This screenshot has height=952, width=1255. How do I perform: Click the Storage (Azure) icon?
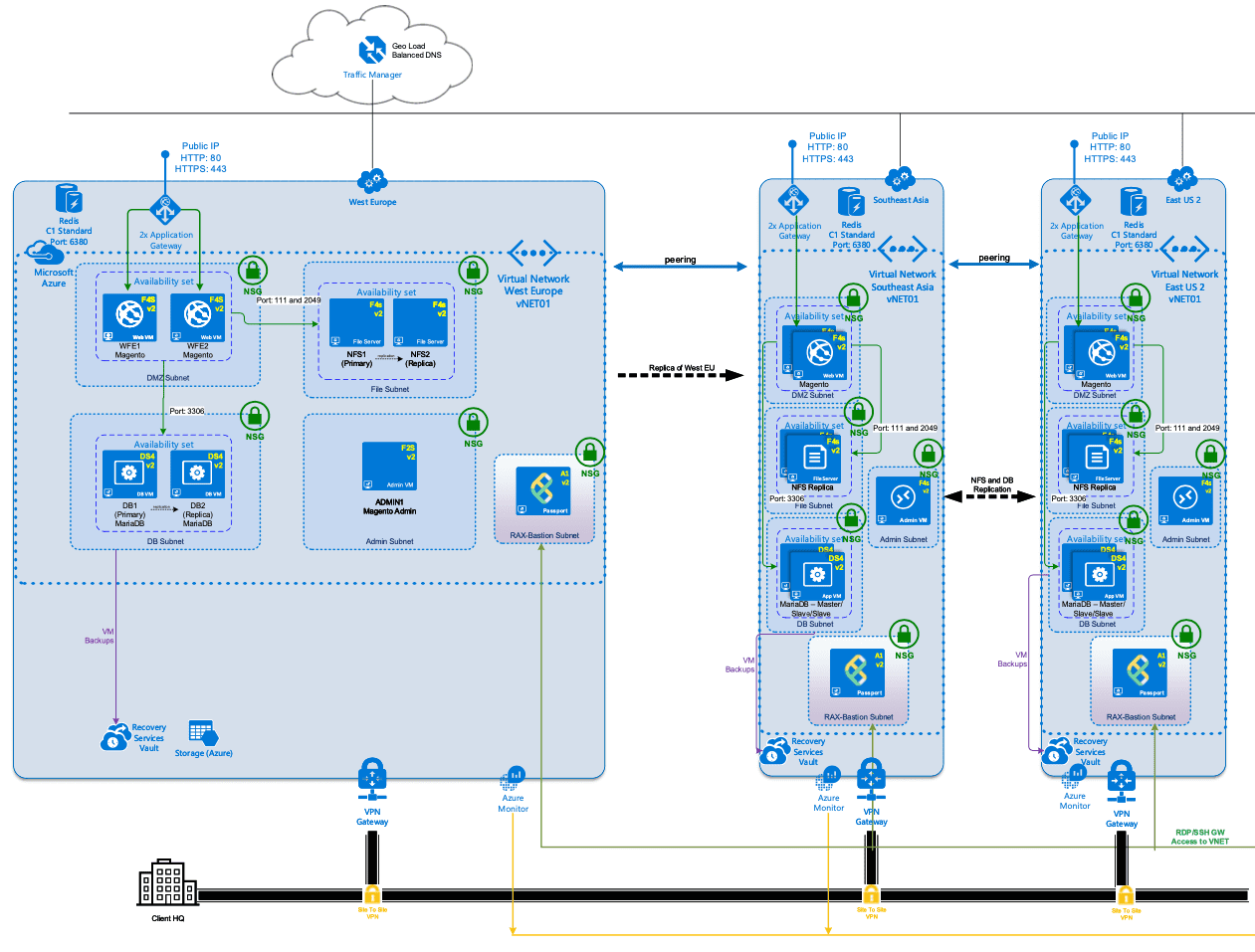point(203,733)
